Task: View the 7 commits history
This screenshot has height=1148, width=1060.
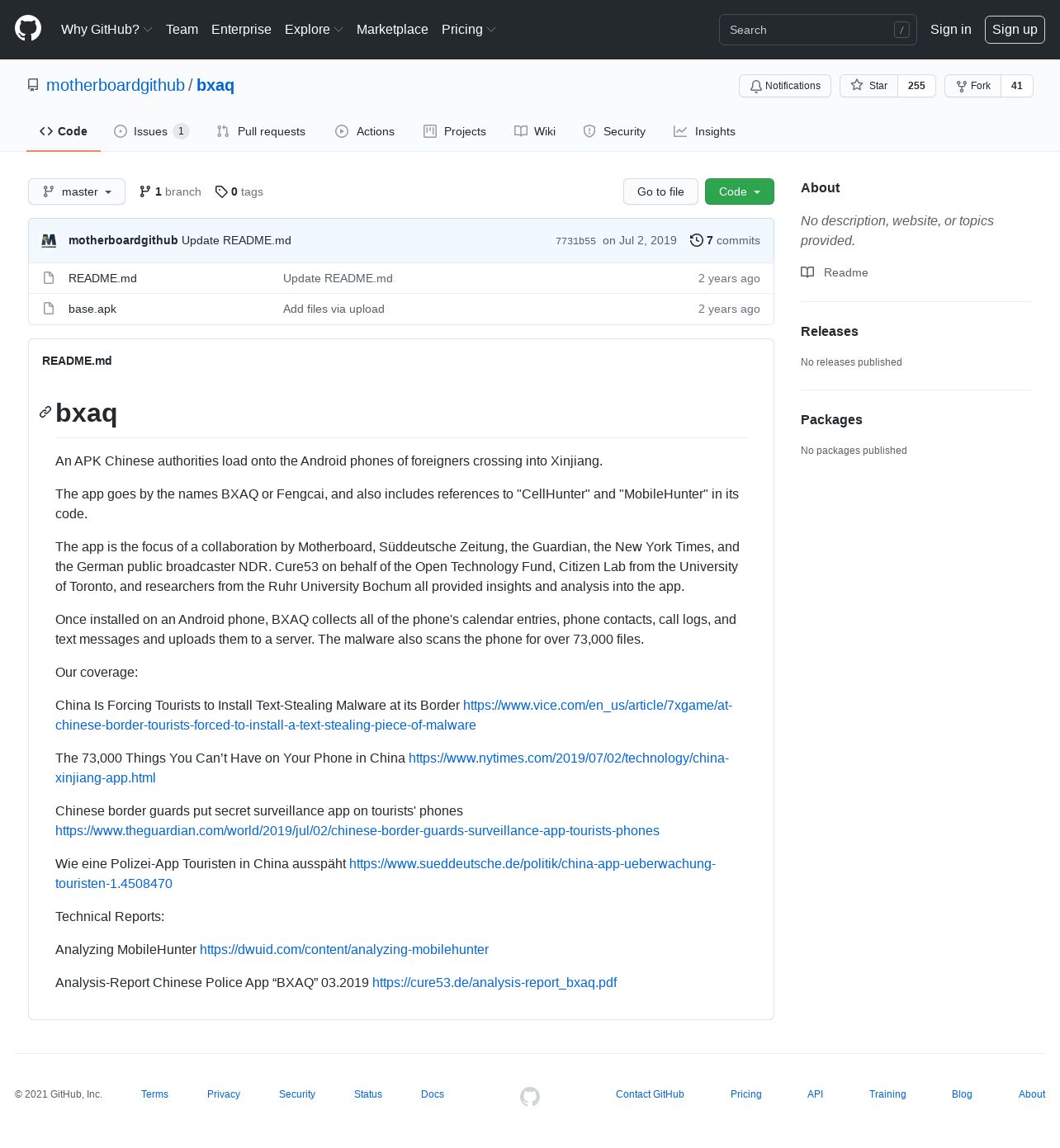Action: tap(725, 240)
